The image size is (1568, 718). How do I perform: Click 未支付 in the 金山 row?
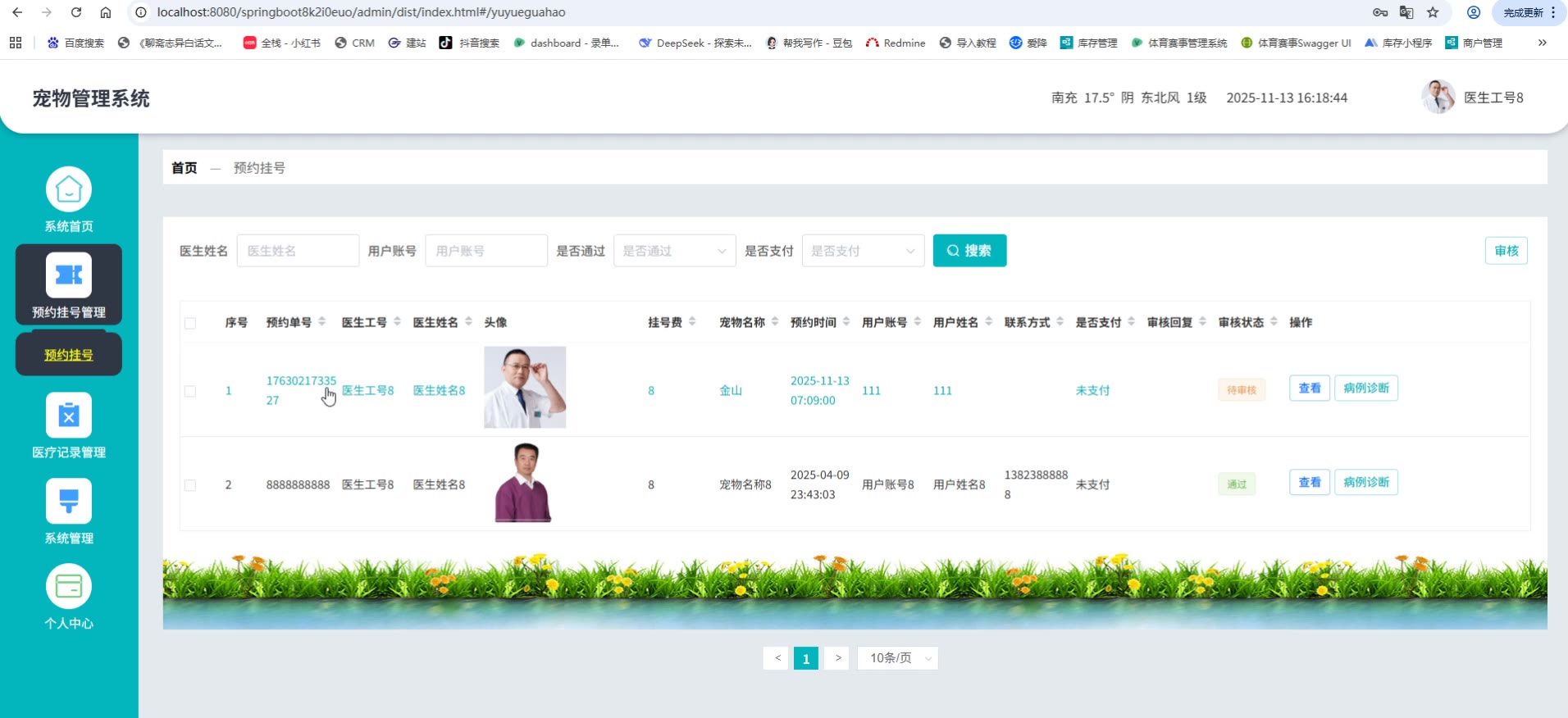coord(1092,391)
